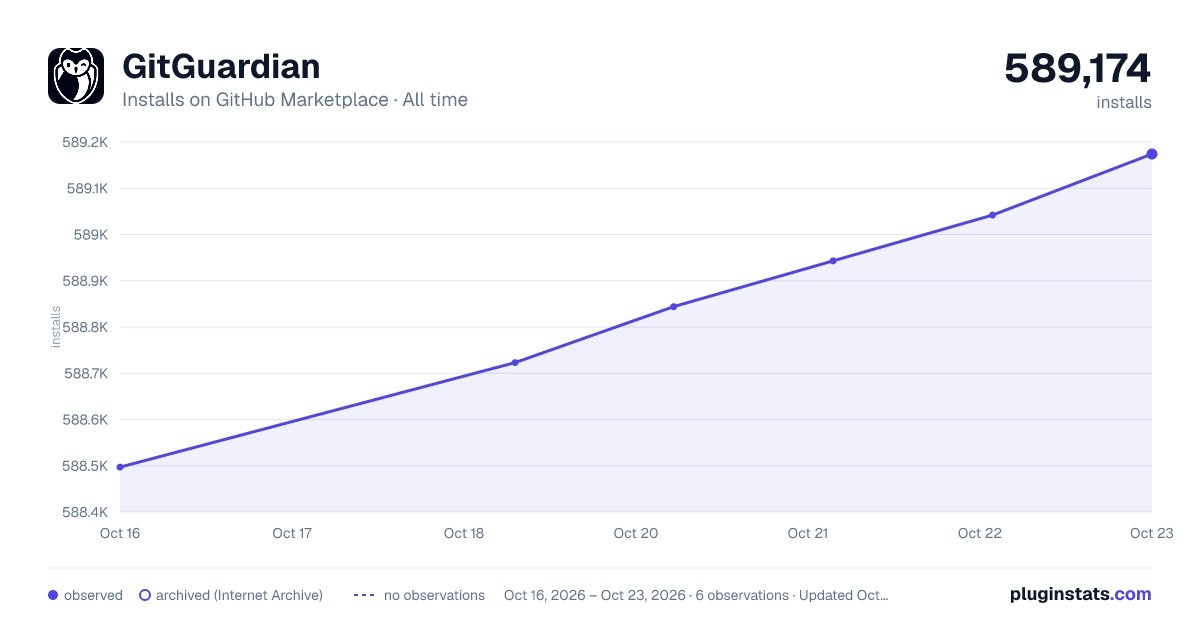The height and width of the screenshot is (630, 1200).
Task: Click the Oct 16 x-axis label
Action: coord(120,533)
